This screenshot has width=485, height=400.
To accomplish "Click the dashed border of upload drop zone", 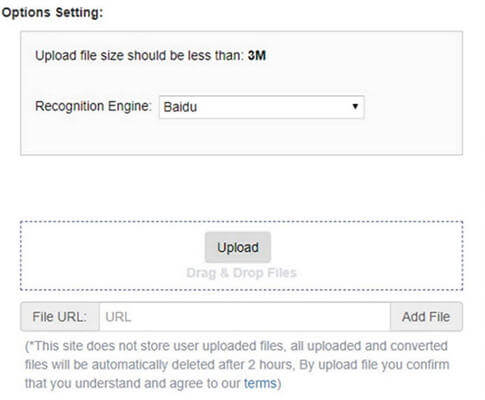I will pos(241,221).
